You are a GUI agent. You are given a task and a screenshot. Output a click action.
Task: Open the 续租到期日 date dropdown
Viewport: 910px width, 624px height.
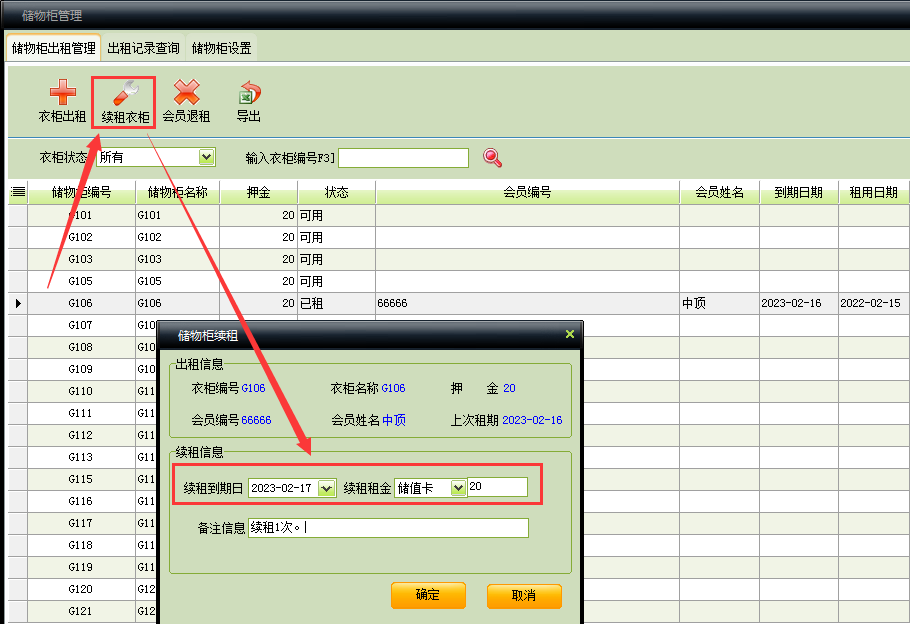[326, 488]
